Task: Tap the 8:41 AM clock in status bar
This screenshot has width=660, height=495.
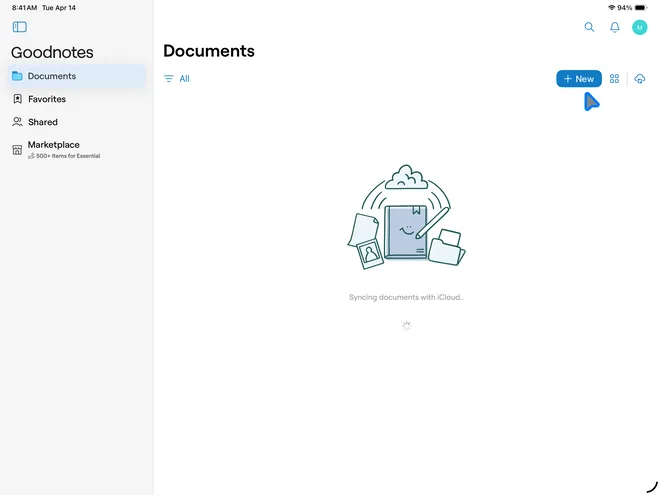Action: 24,8
